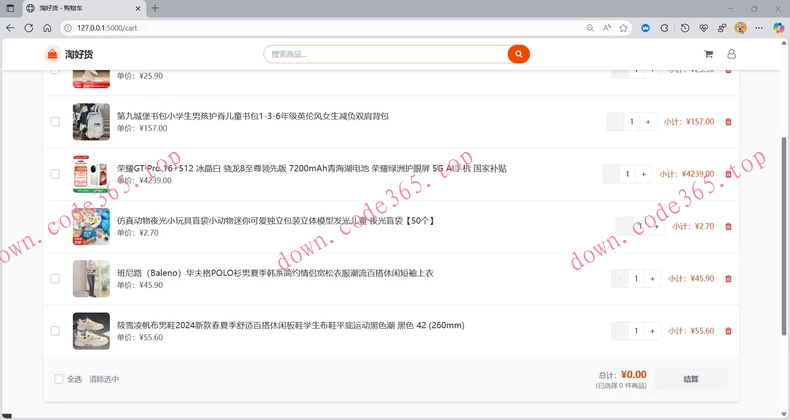Click the POLO shirt product thumbnail

[x=91, y=278]
